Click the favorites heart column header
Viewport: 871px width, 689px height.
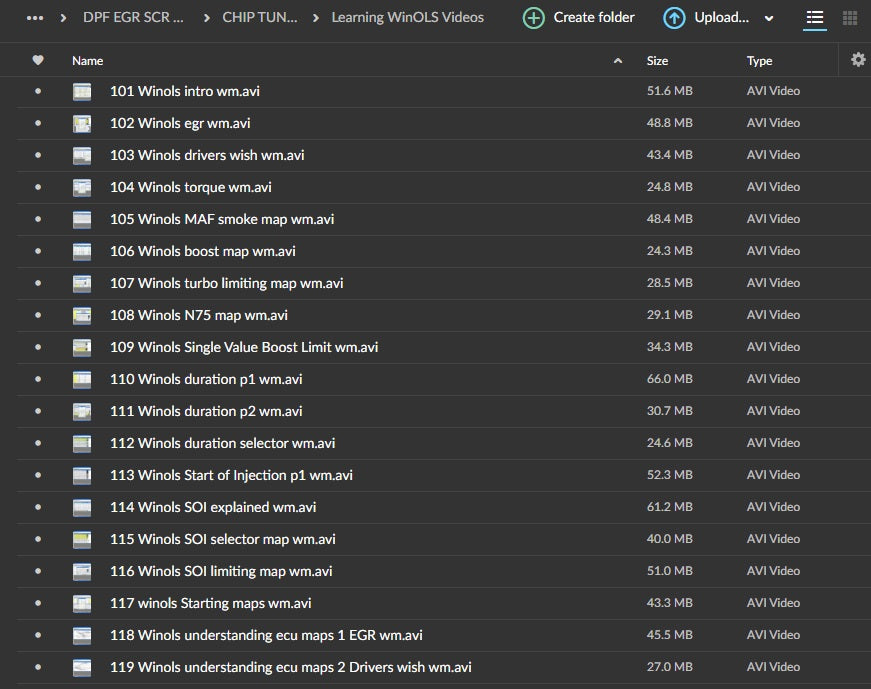coord(38,60)
